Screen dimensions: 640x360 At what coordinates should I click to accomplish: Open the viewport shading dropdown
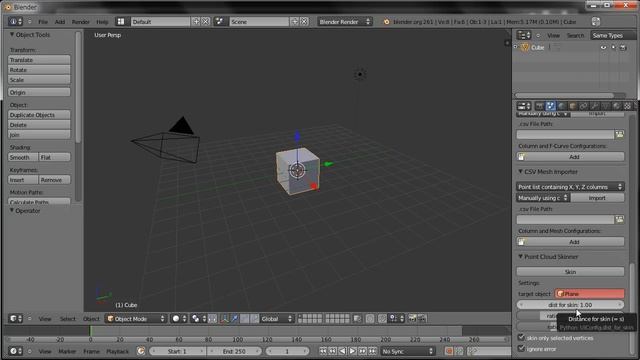coord(179,319)
